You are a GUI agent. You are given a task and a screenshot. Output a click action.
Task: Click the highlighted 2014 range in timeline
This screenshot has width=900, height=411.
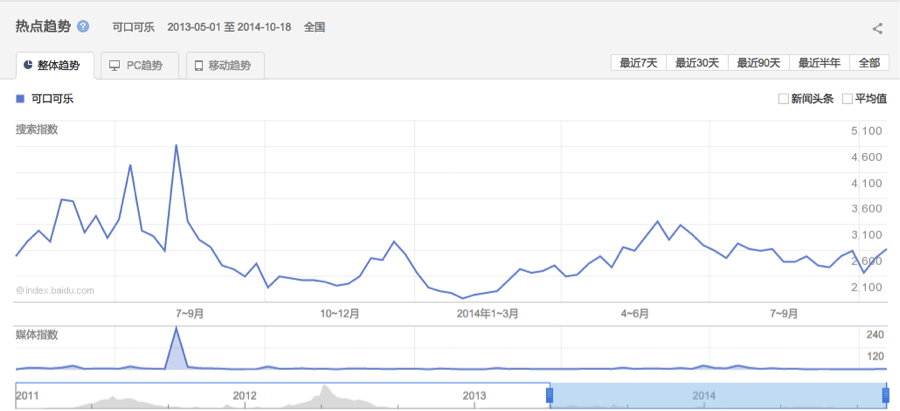[717, 396]
